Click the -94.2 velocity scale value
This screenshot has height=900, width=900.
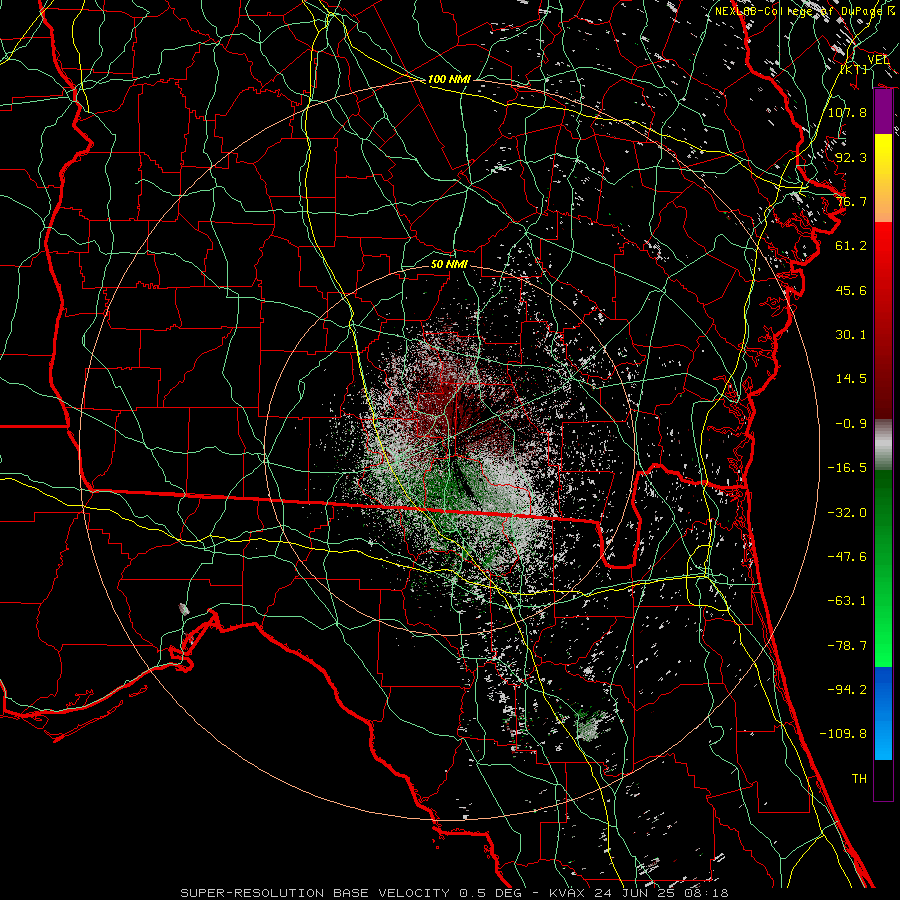click(847, 690)
